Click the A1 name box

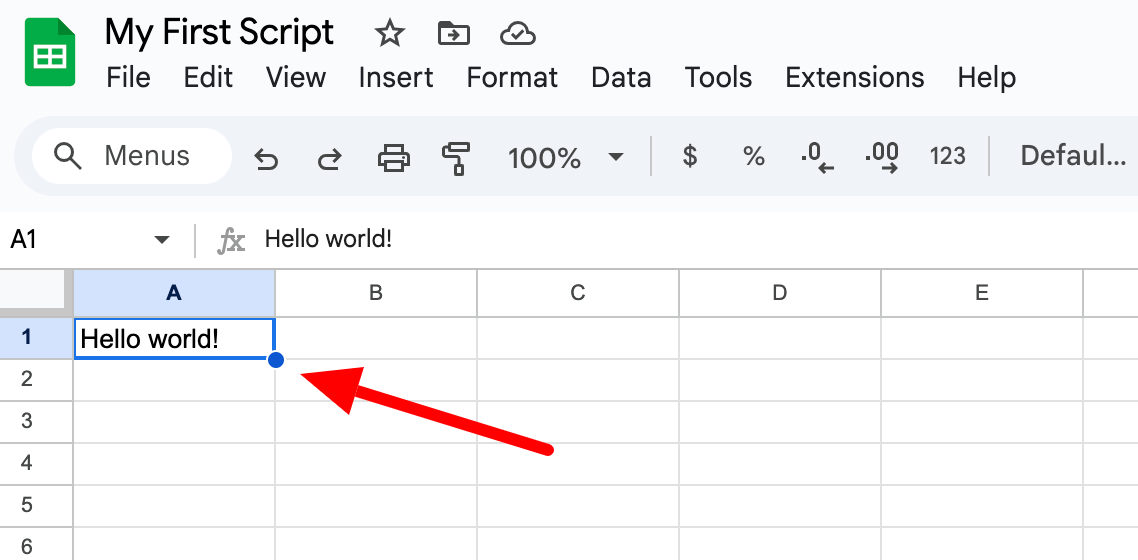[76, 239]
